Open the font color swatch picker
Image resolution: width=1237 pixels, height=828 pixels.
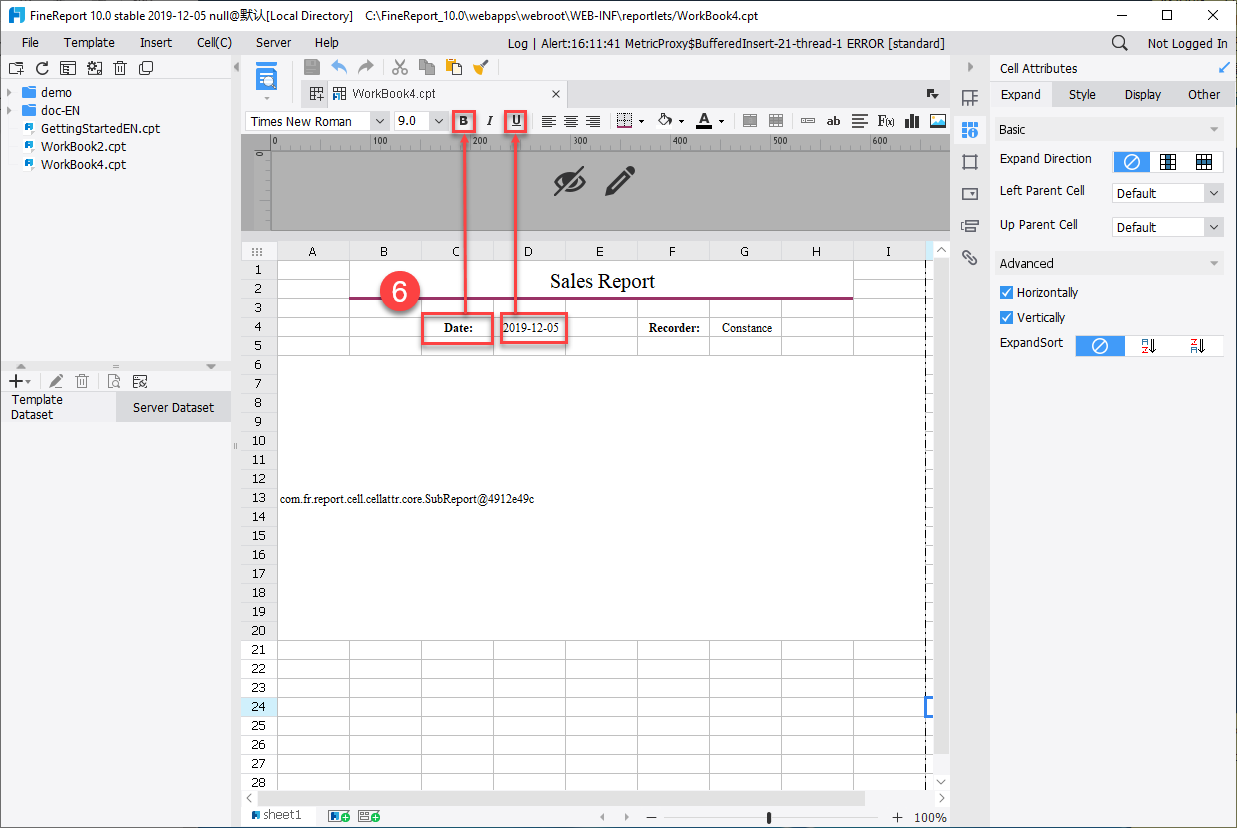[722, 120]
